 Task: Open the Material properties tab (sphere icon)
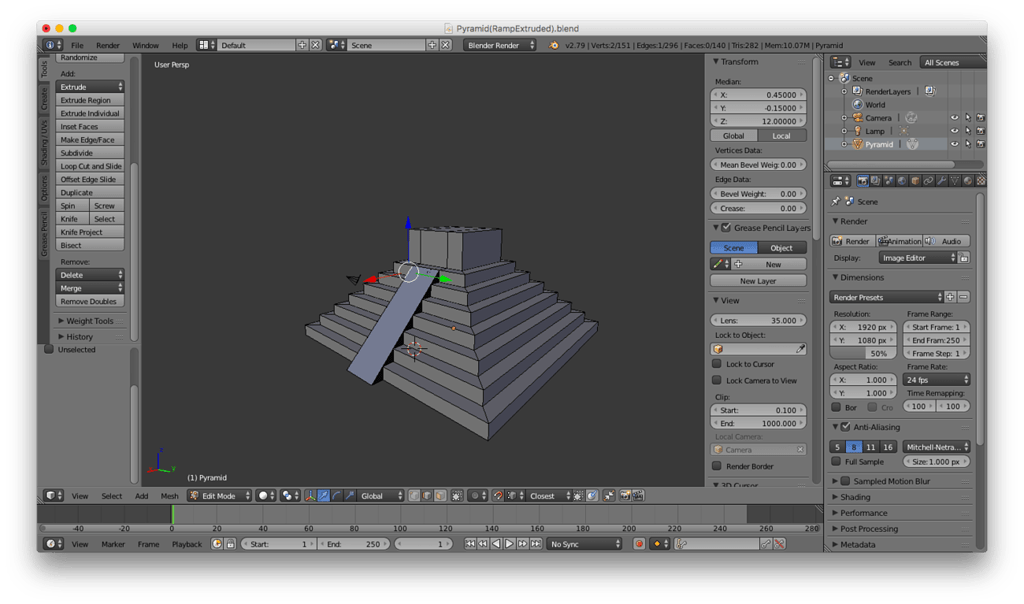pyautogui.click(x=967, y=181)
